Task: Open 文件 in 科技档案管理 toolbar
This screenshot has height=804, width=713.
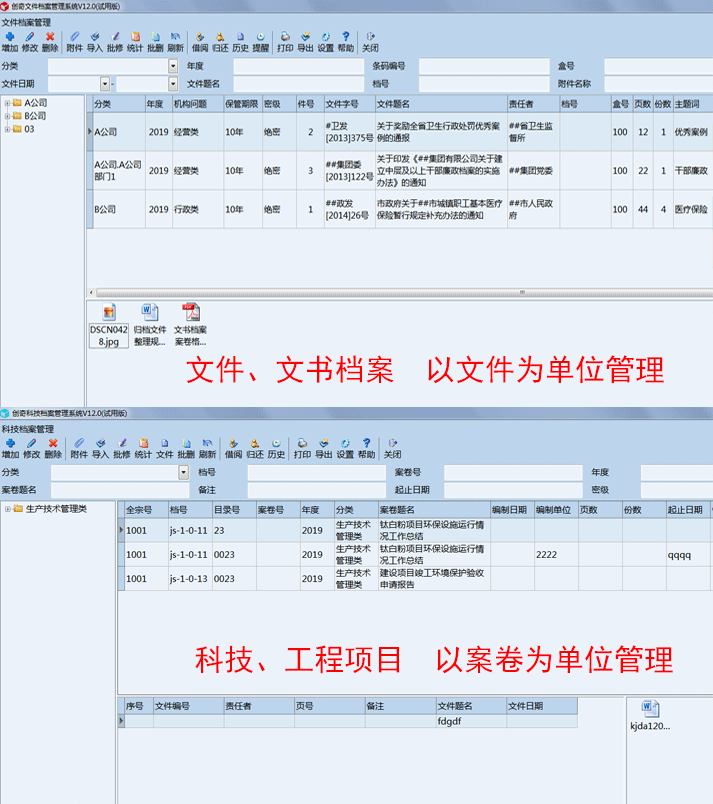Action: click(165, 449)
